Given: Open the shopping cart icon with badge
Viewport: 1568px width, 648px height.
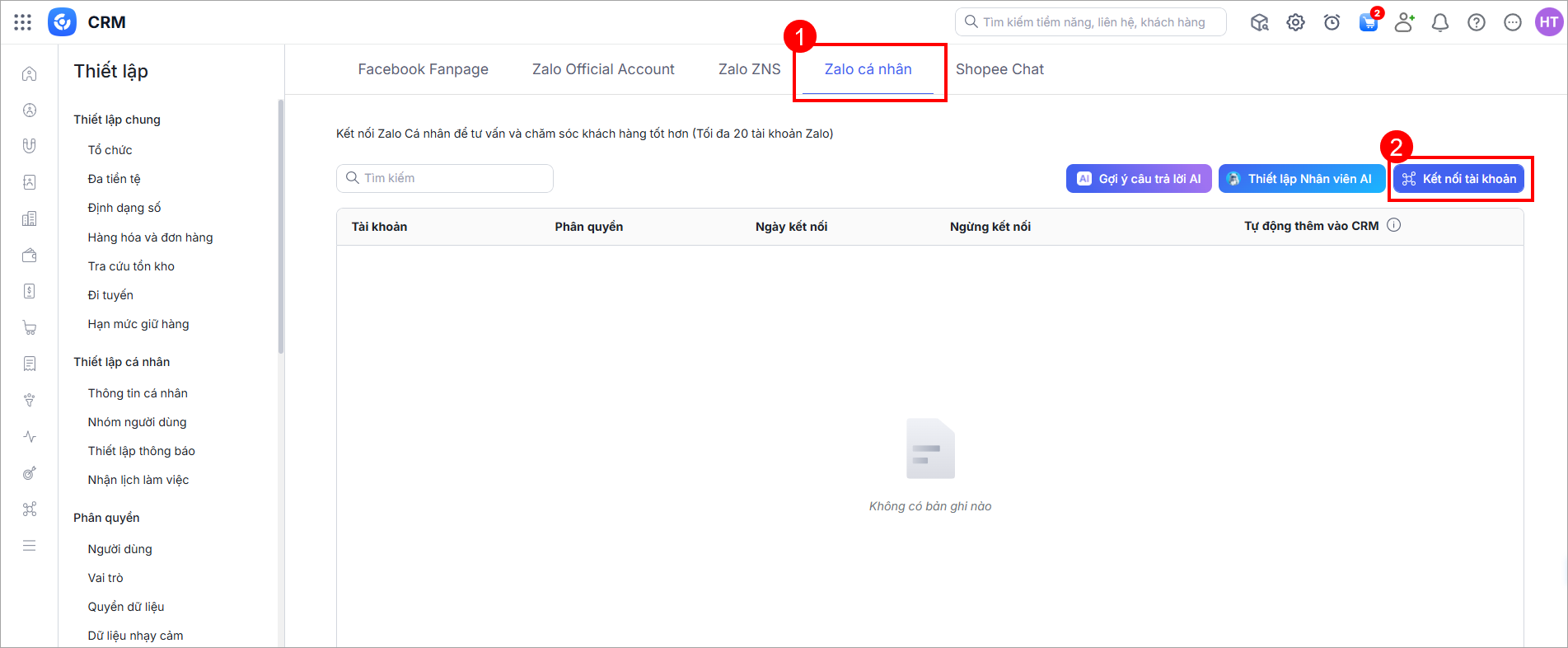Looking at the screenshot, I should point(1369,21).
